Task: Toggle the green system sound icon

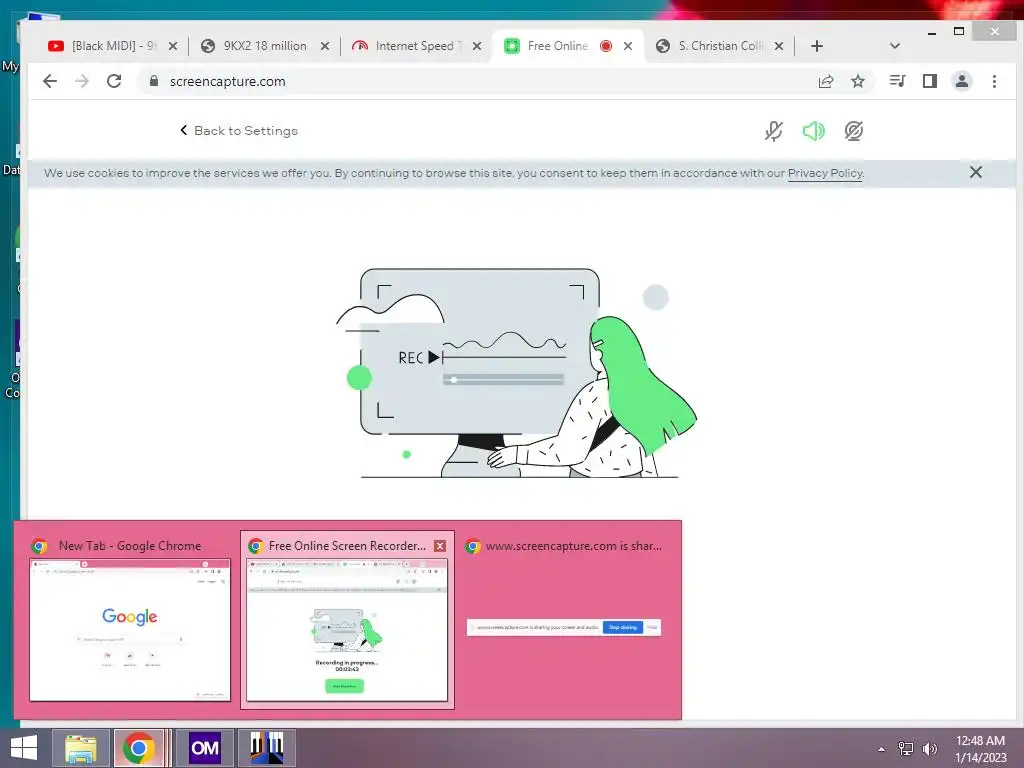Action: (814, 131)
